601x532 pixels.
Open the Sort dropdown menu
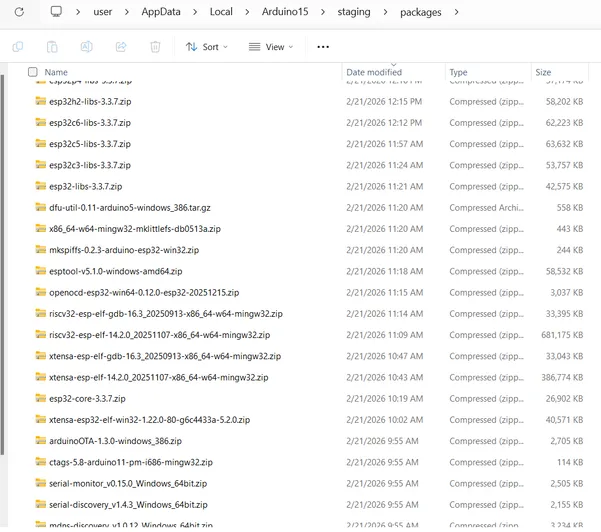(x=207, y=47)
